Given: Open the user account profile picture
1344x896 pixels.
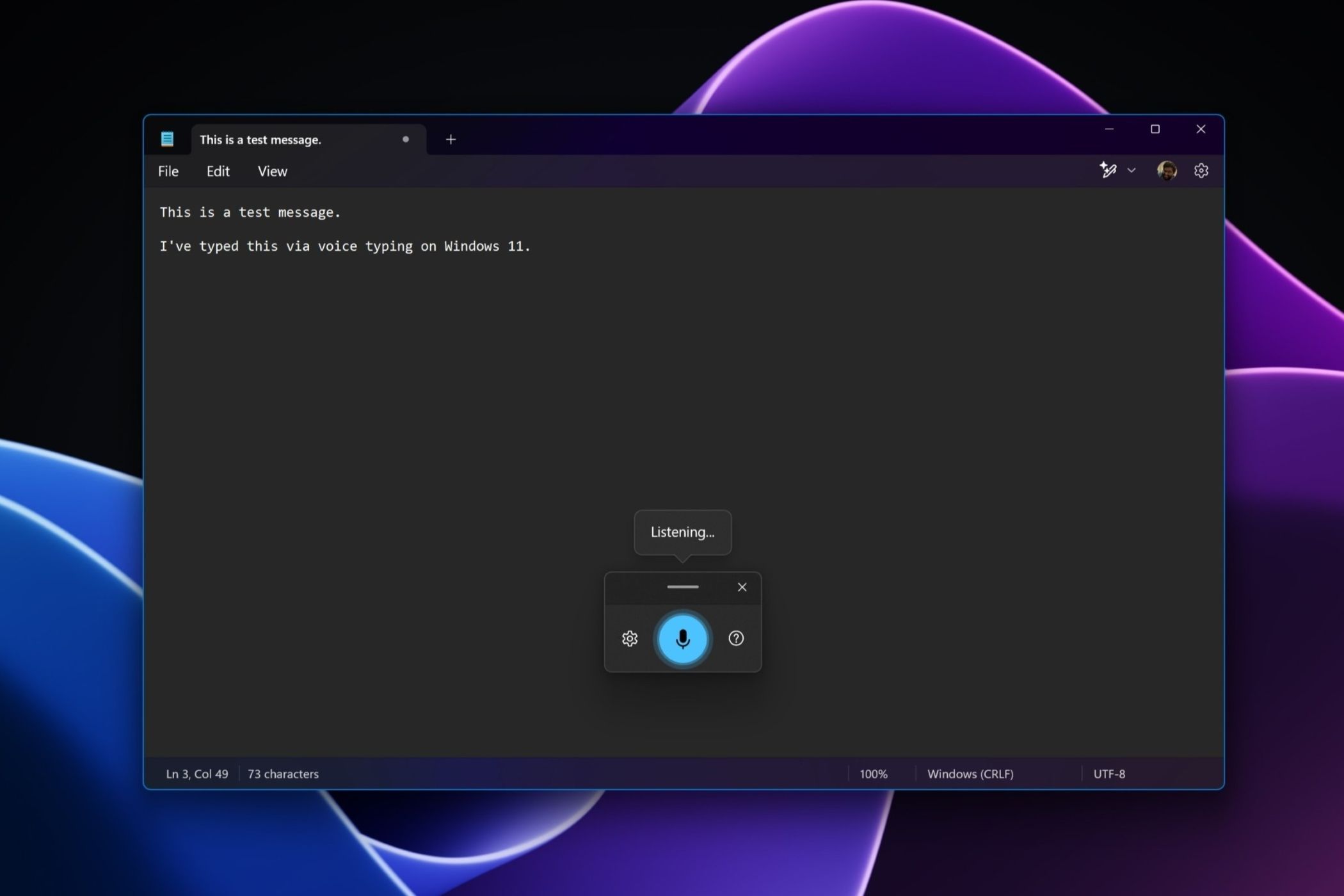Looking at the screenshot, I should pos(1167,170).
